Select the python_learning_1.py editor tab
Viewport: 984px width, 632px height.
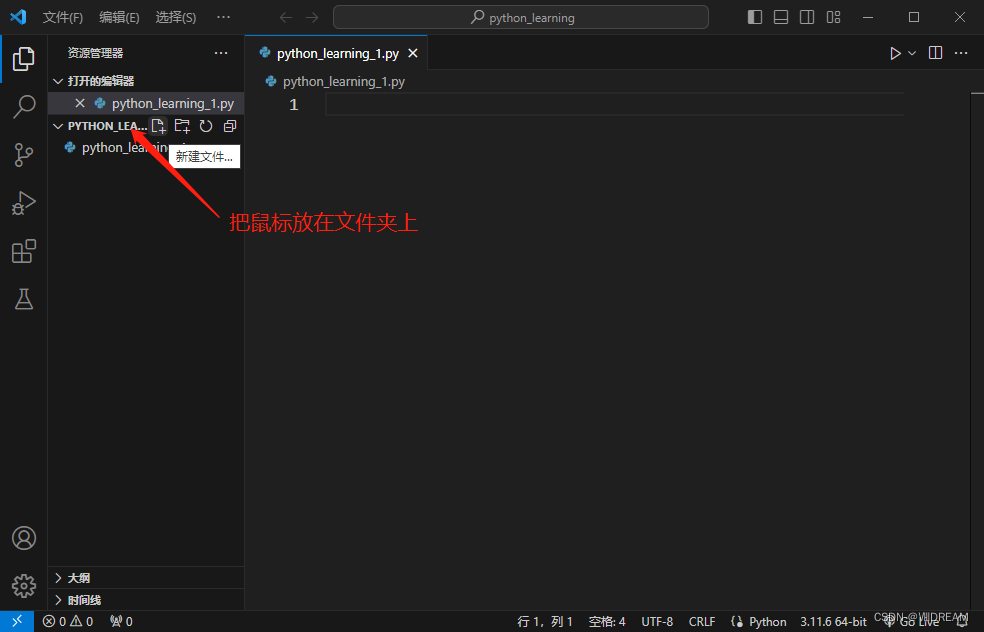click(338, 53)
